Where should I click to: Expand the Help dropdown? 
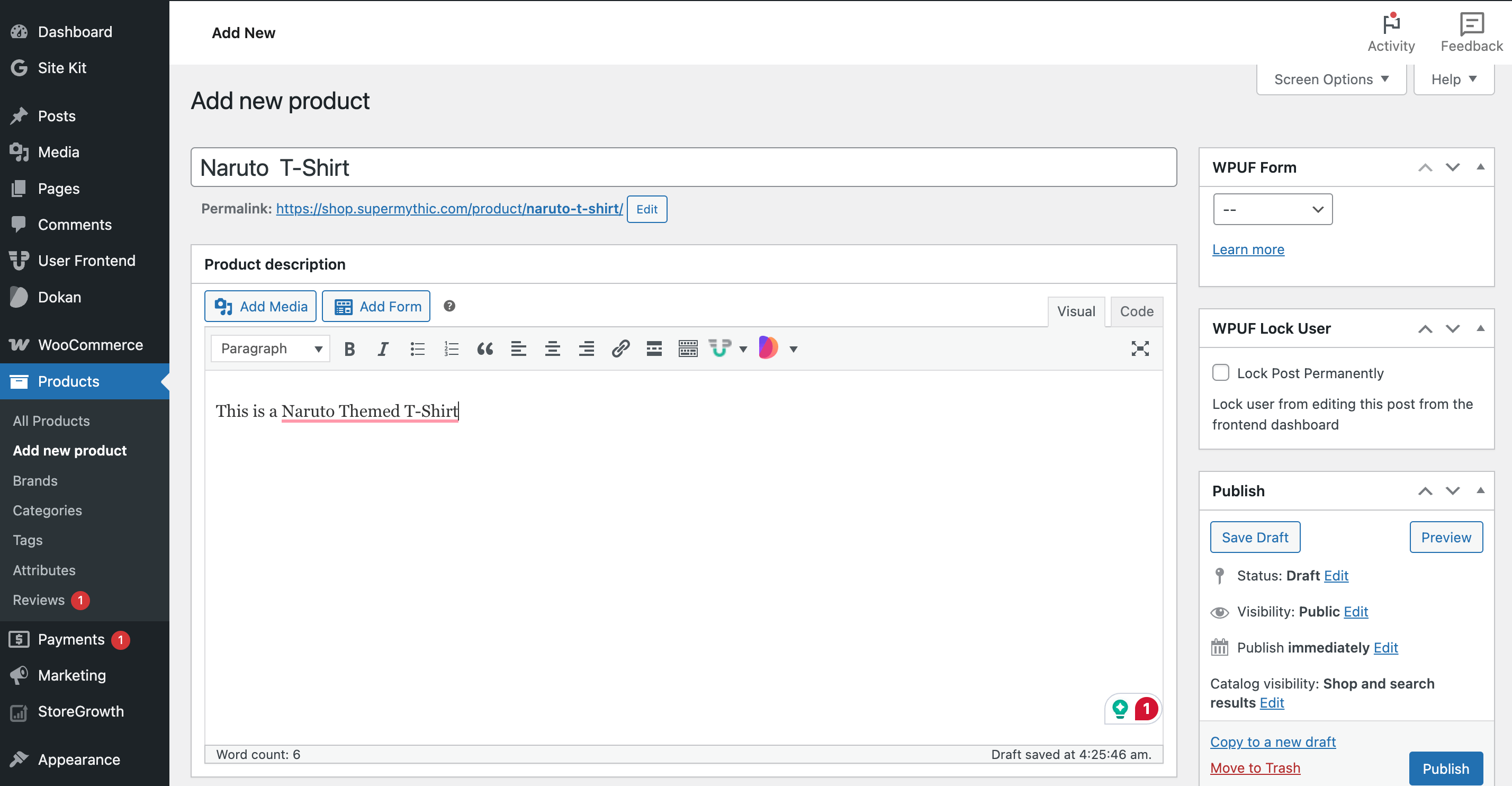point(1453,79)
